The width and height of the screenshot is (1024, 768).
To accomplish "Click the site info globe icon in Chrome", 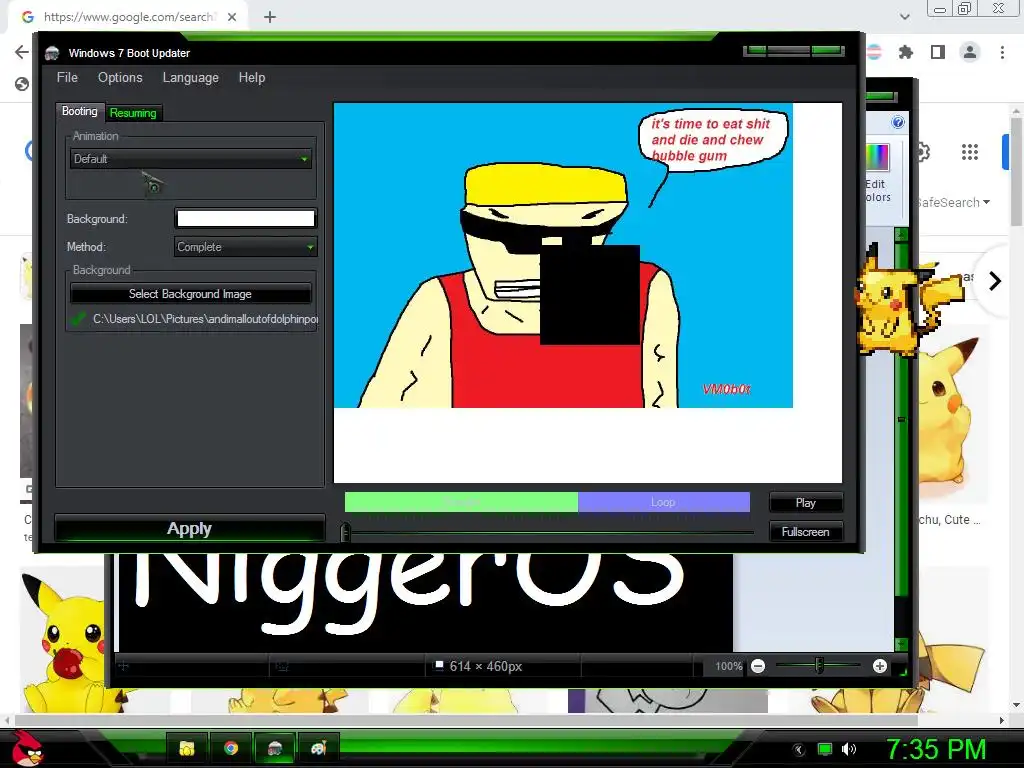I will (x=22, y=84).
